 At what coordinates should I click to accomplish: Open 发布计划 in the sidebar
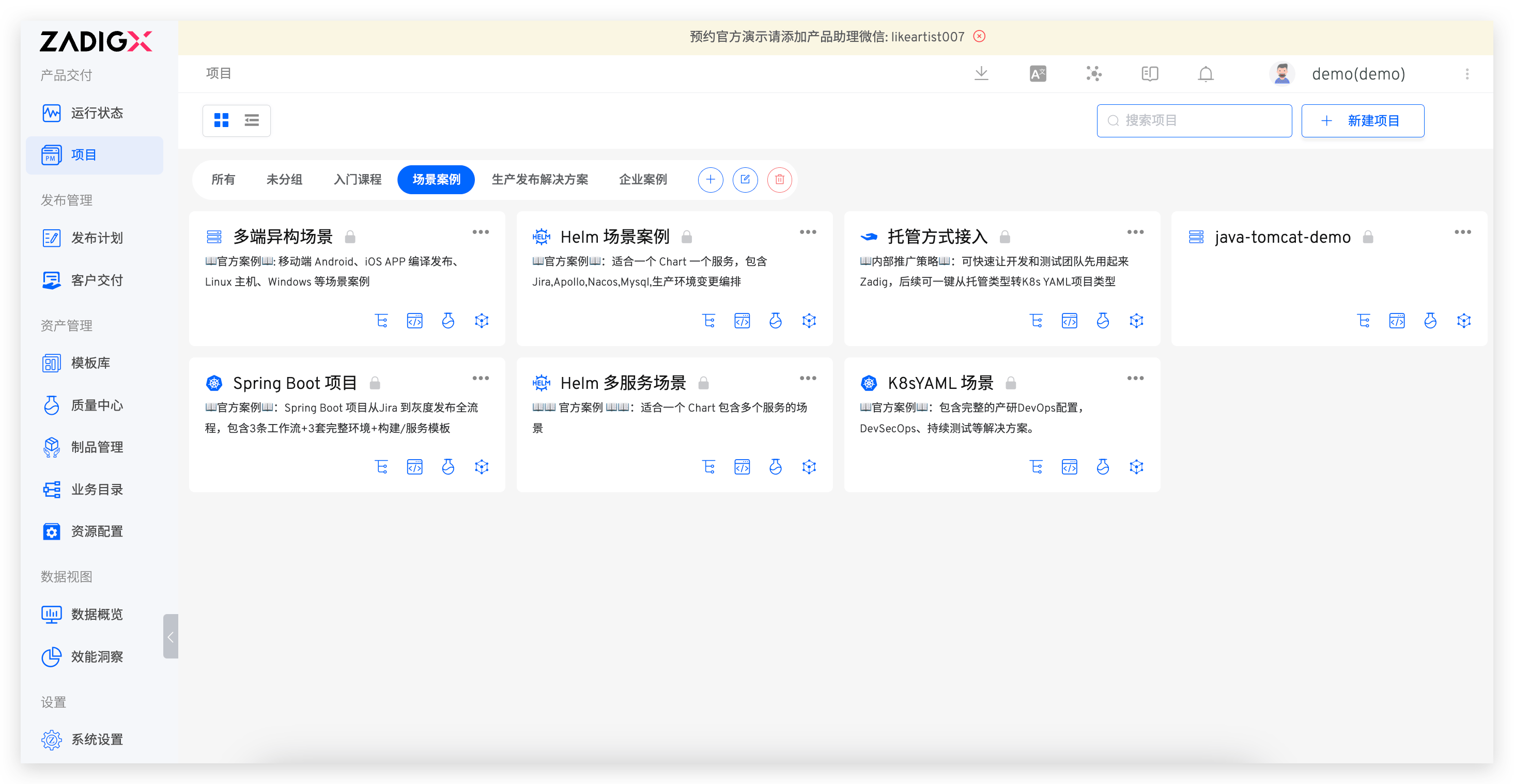click(x=97, y=239)
